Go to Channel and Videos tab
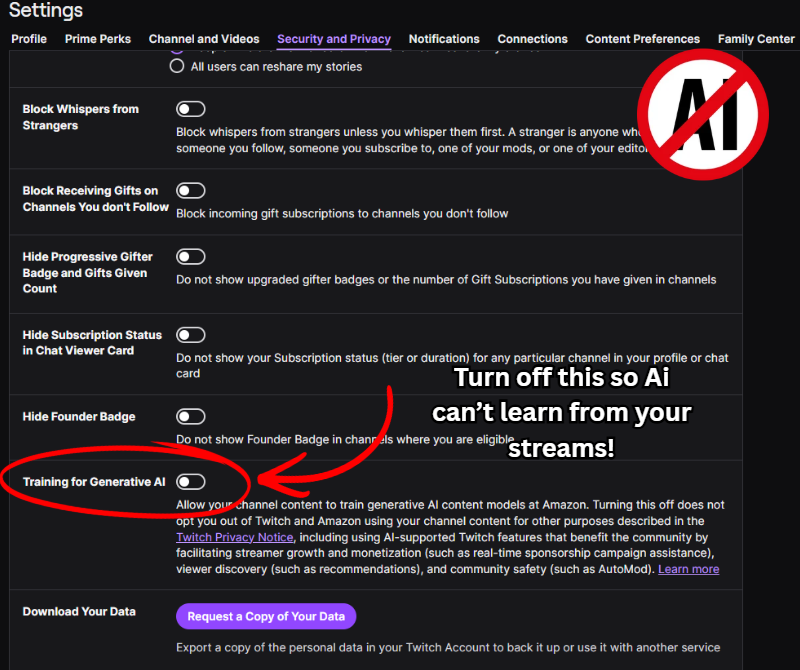Screen dimensions: 800x670 [204, 39]
